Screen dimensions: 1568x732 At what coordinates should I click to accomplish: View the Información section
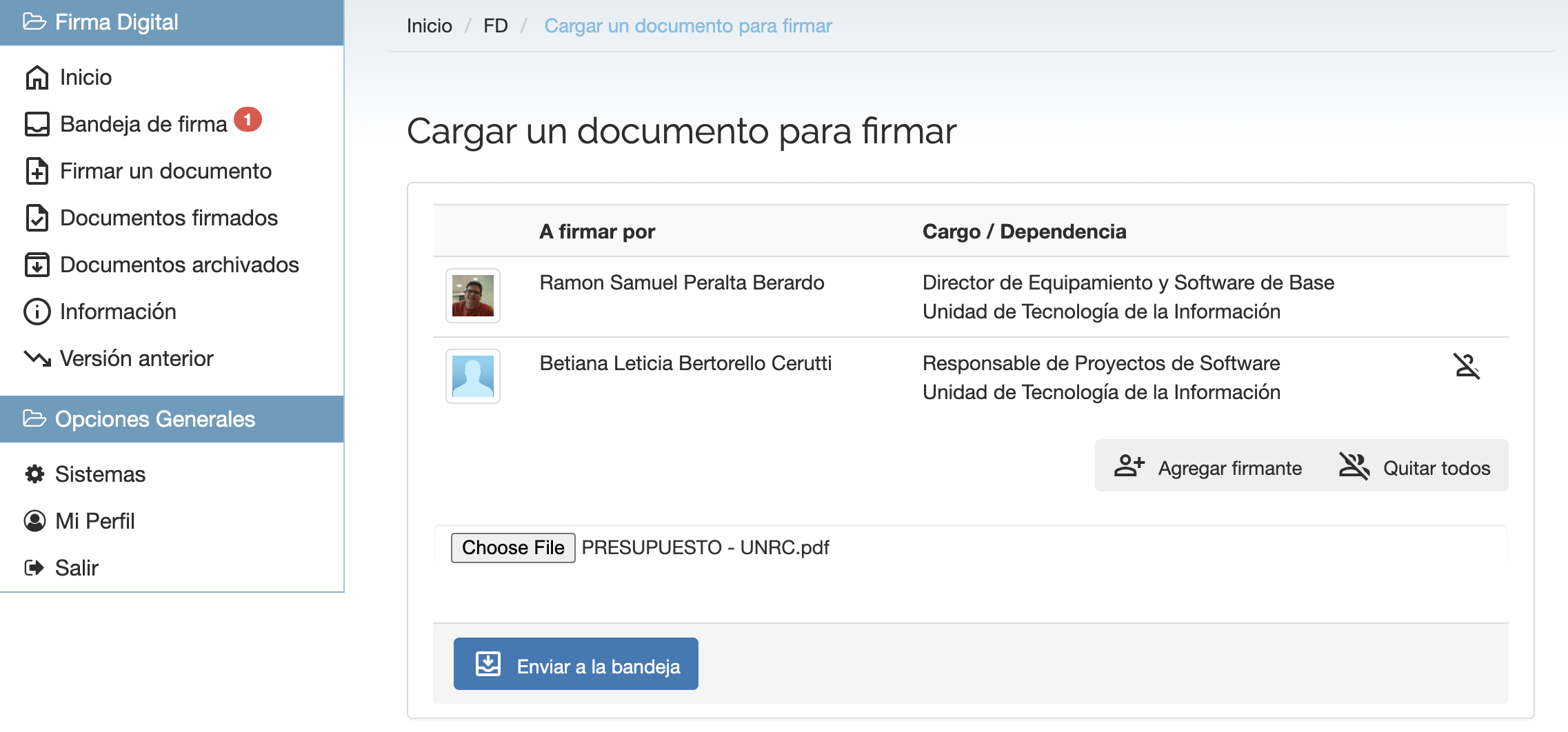point(118,312)
